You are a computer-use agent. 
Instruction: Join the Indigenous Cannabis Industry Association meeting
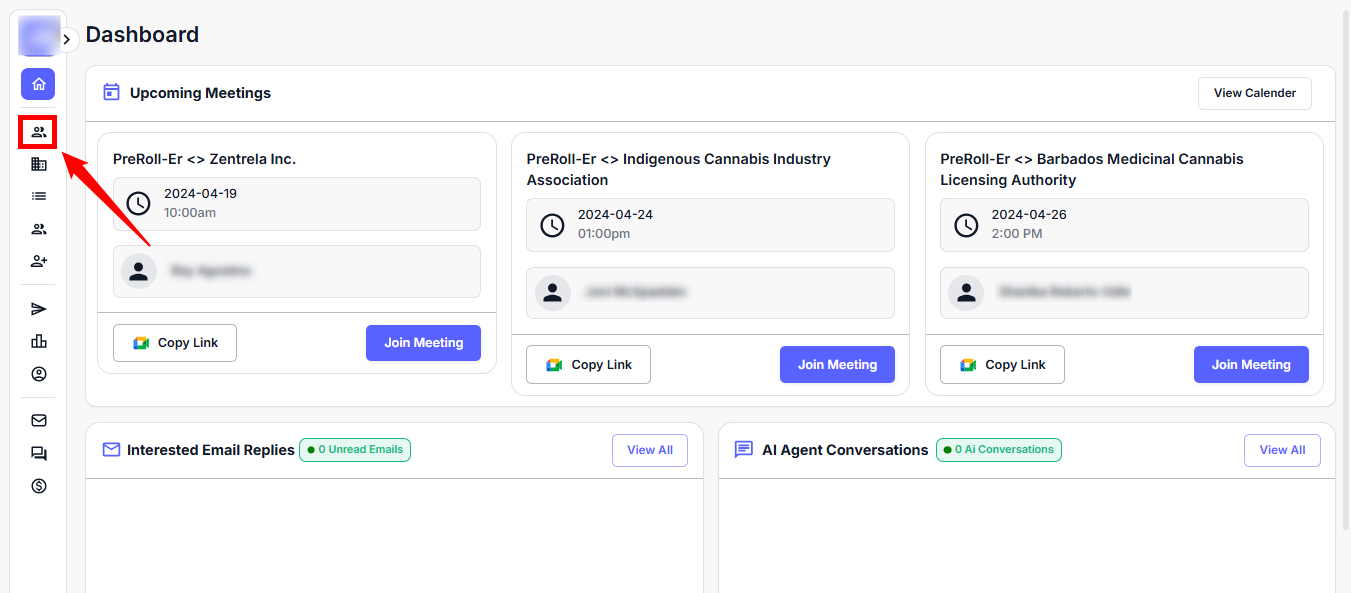(837, 365)
